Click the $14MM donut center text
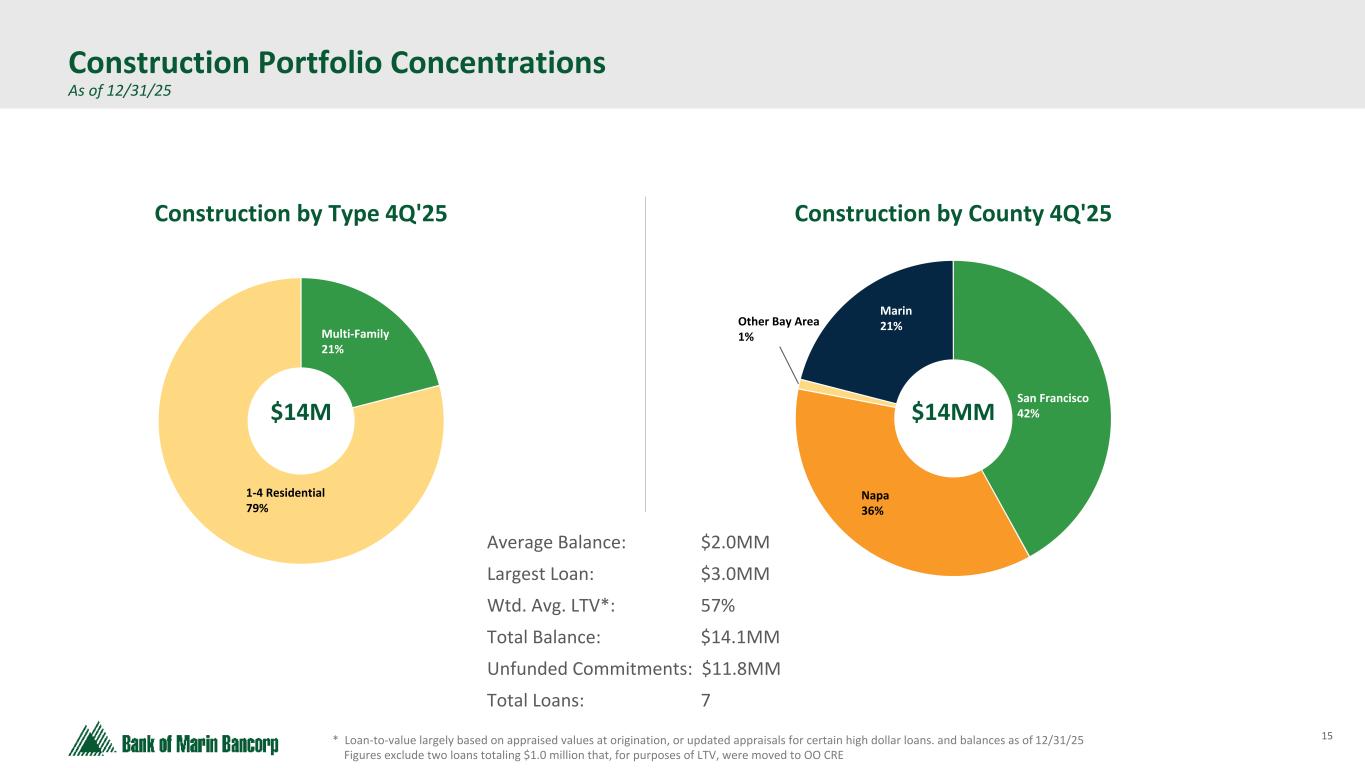The width and height of the screenshot is (1365, 768). point(953,412)
